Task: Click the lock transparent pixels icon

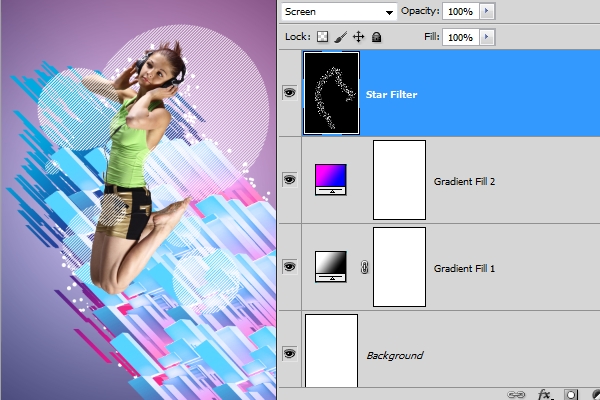Action: [x=323, y=37]
